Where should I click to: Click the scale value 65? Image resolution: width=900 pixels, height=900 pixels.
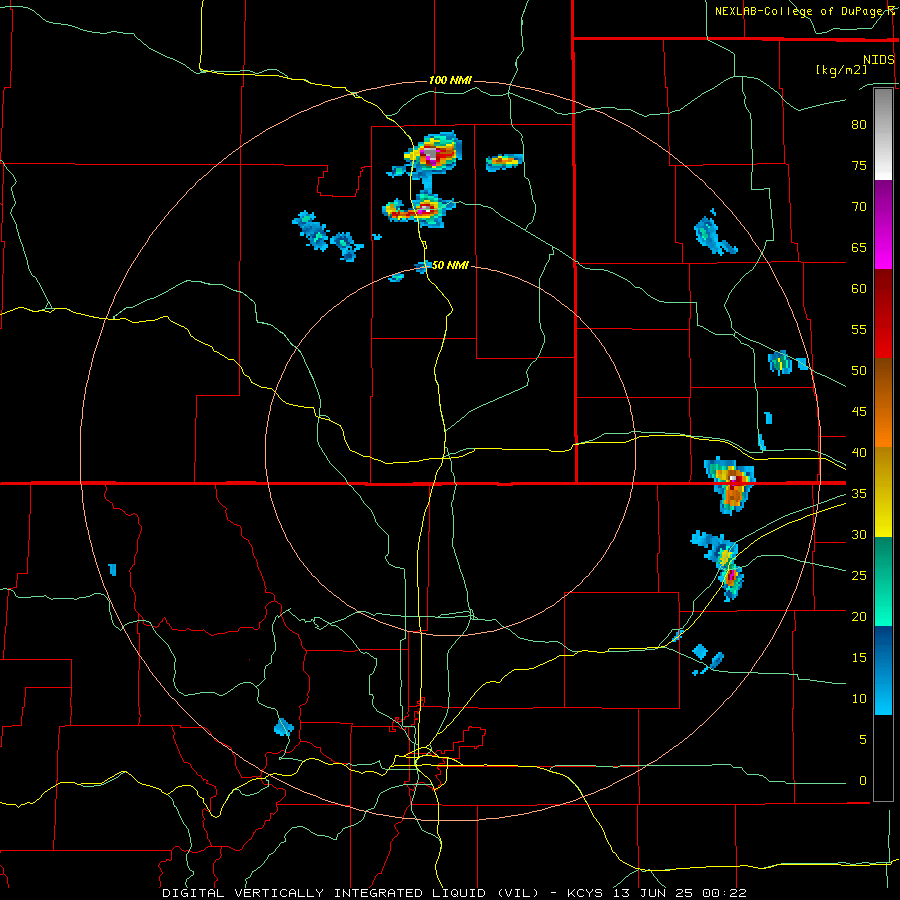[x=859, y=247]
